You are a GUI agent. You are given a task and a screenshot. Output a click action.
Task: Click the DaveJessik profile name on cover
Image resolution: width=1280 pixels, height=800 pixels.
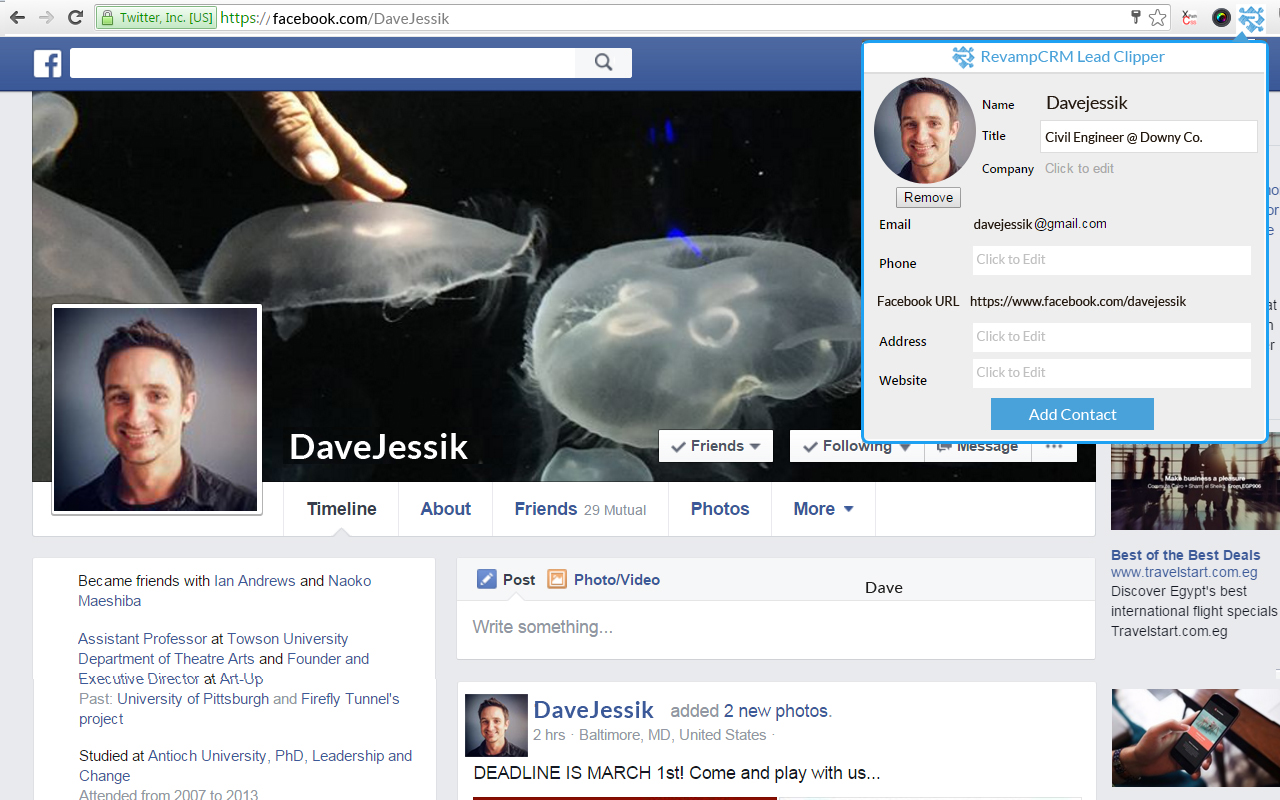[378, 446]
